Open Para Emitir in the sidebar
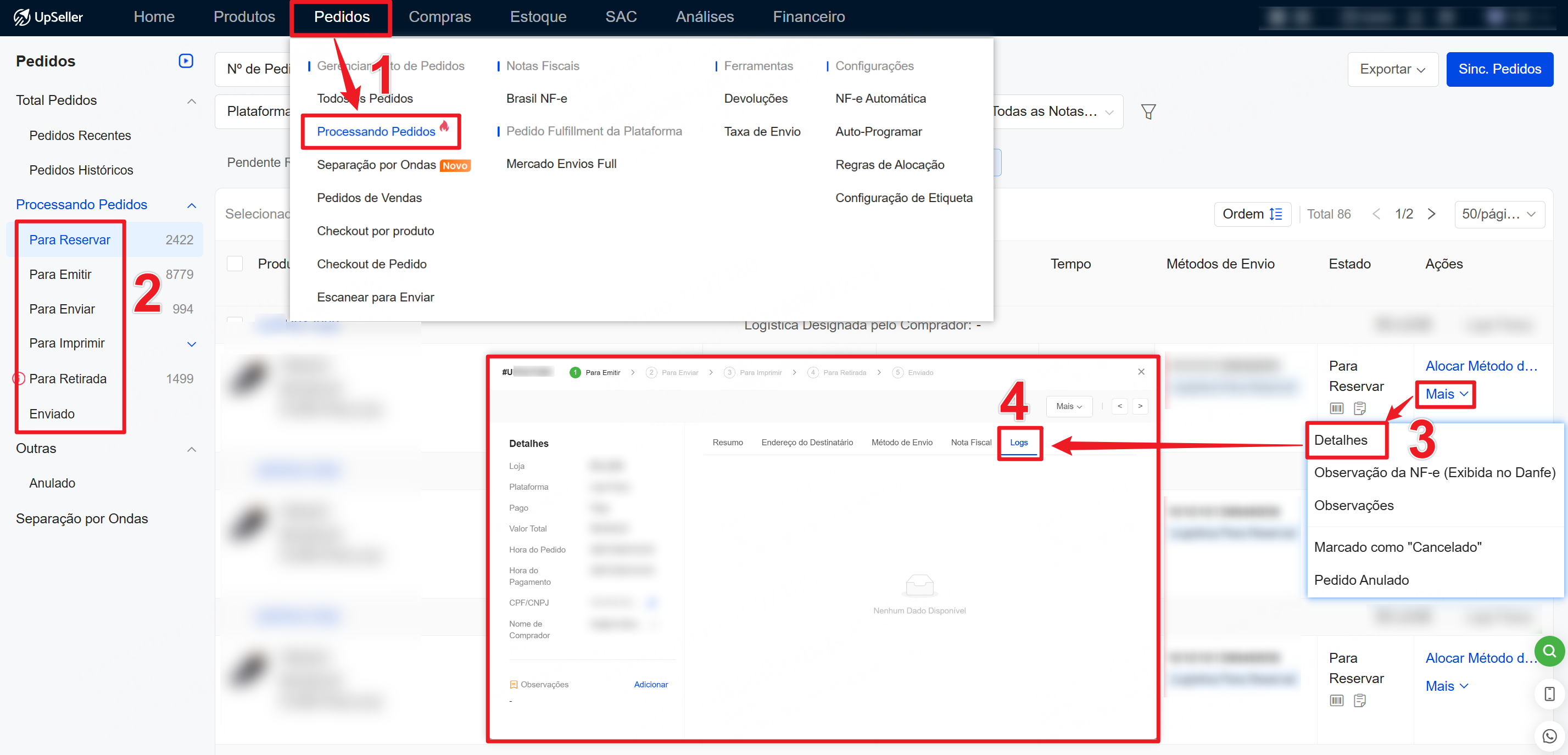This screenshot has width=1568, height=755. pyautogui.click(x=60, y=275)
